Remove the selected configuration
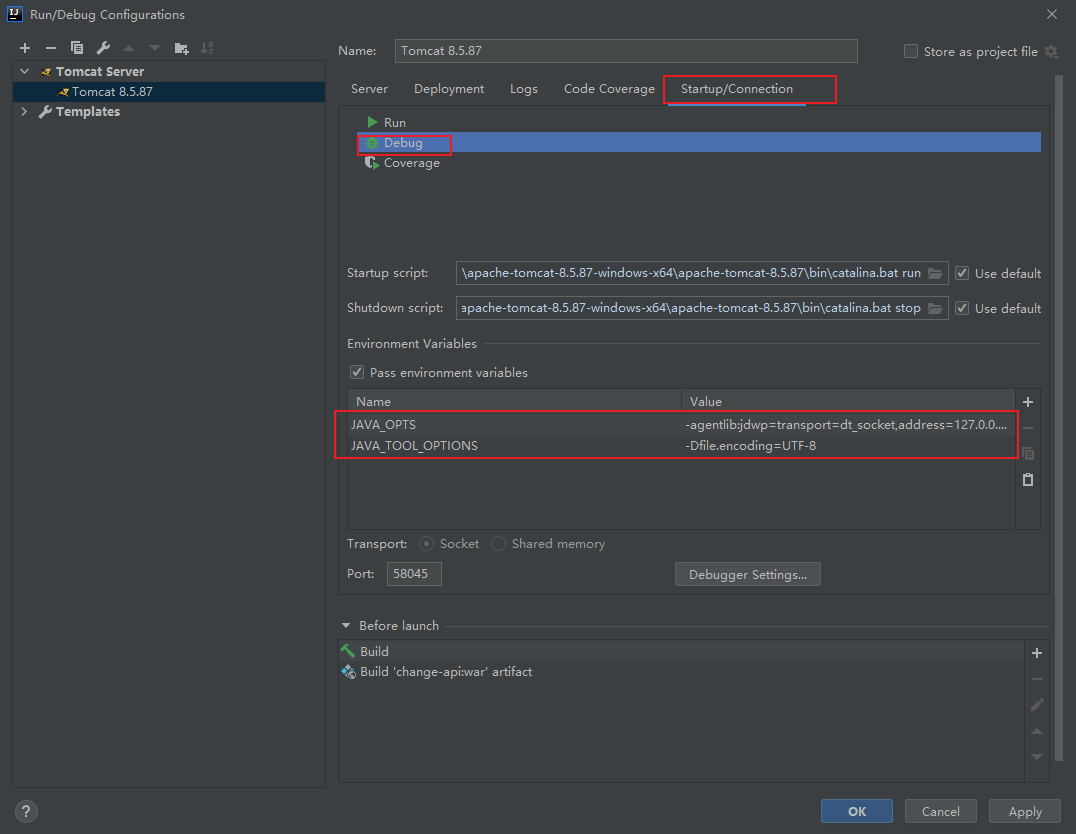This screenshot has height=834, width=1076. (x=51, y=48)
